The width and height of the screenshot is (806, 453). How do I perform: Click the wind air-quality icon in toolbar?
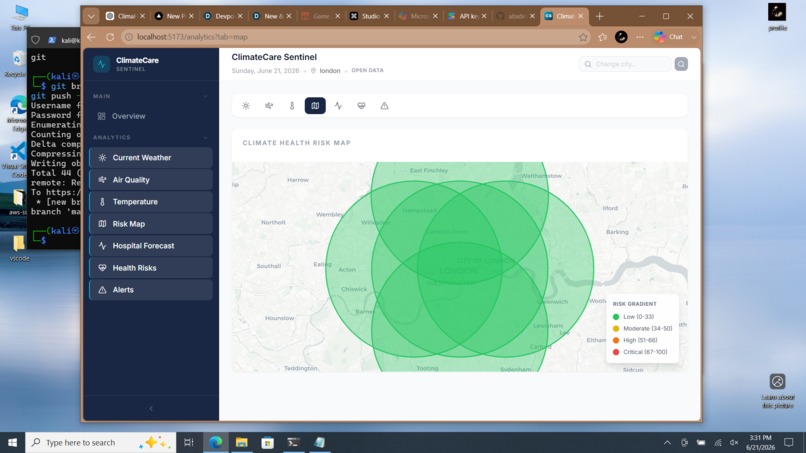pyautogui.click(x=269, y=106)
